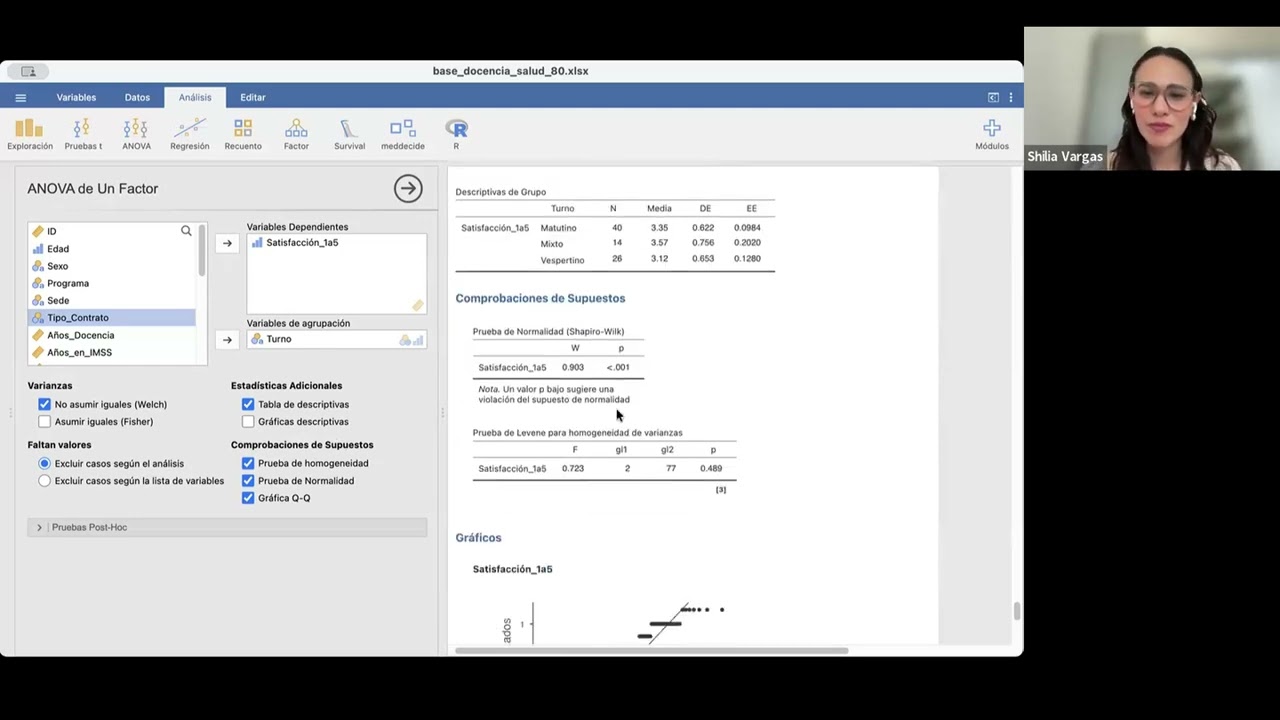
Task: Open the Factor analysis menu
Action: click(296, 134)
